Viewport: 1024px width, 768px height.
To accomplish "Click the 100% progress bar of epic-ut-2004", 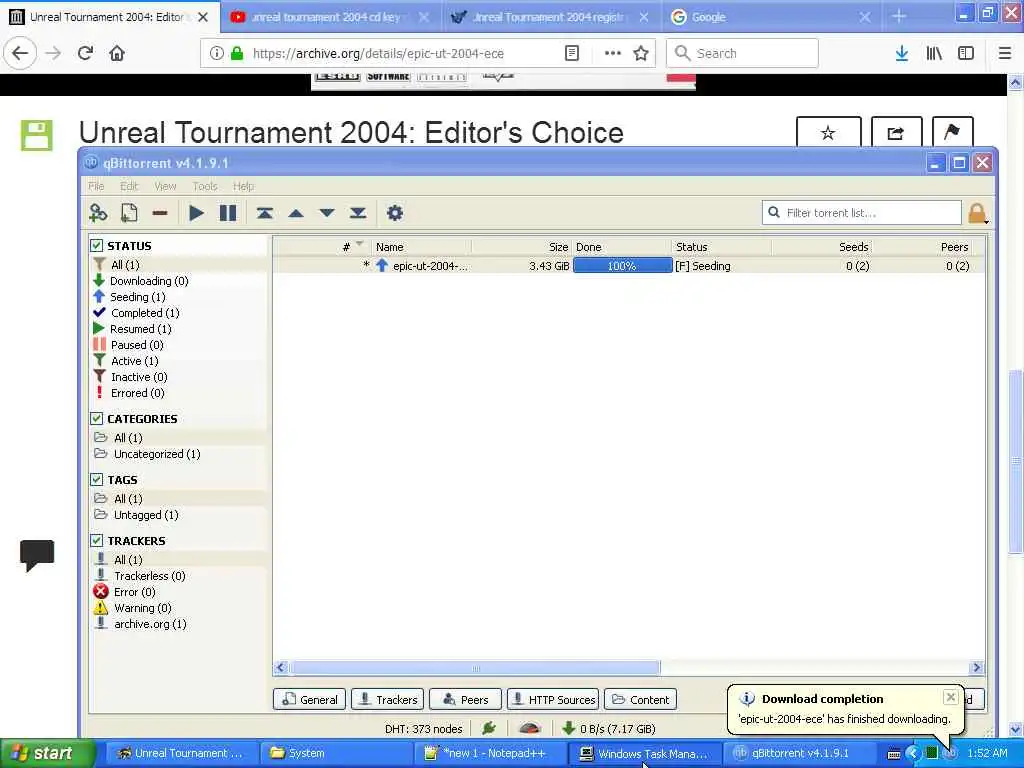I will pyautogui.click(x=622, y=266).
